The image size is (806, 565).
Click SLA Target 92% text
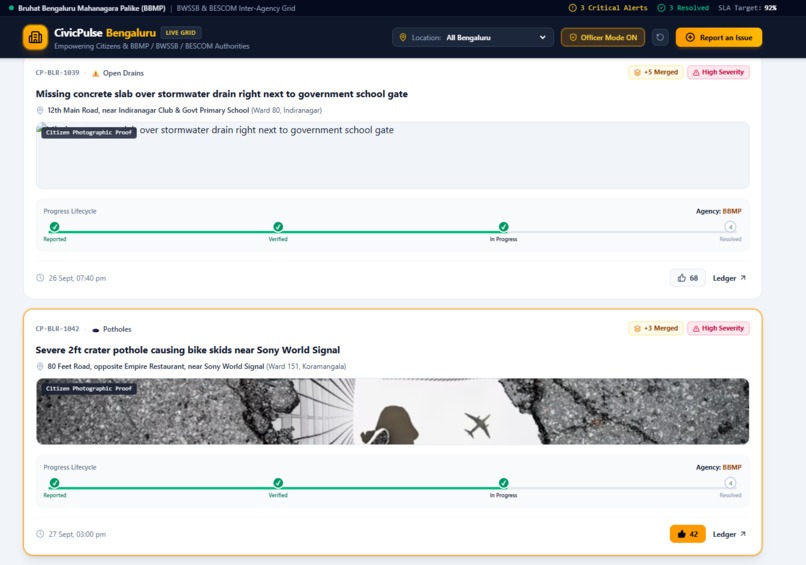pos(748,8)
